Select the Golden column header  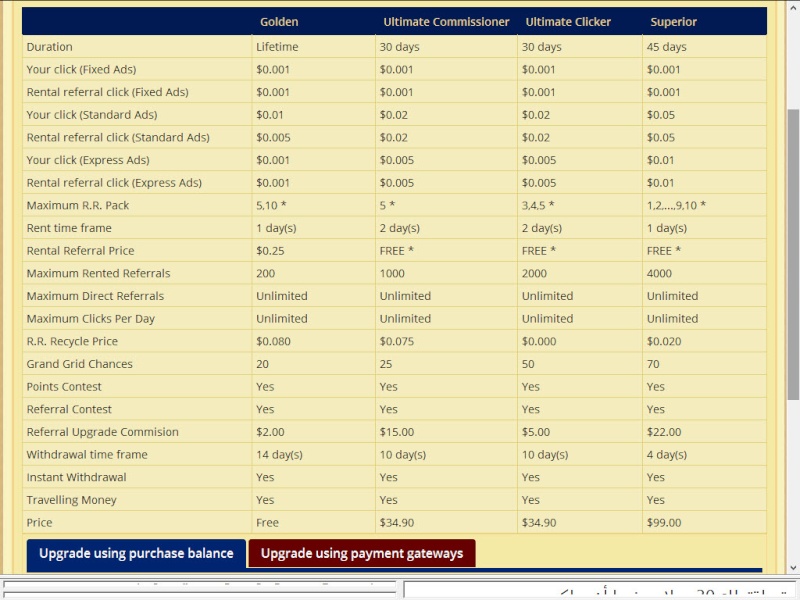pos(279,22)
